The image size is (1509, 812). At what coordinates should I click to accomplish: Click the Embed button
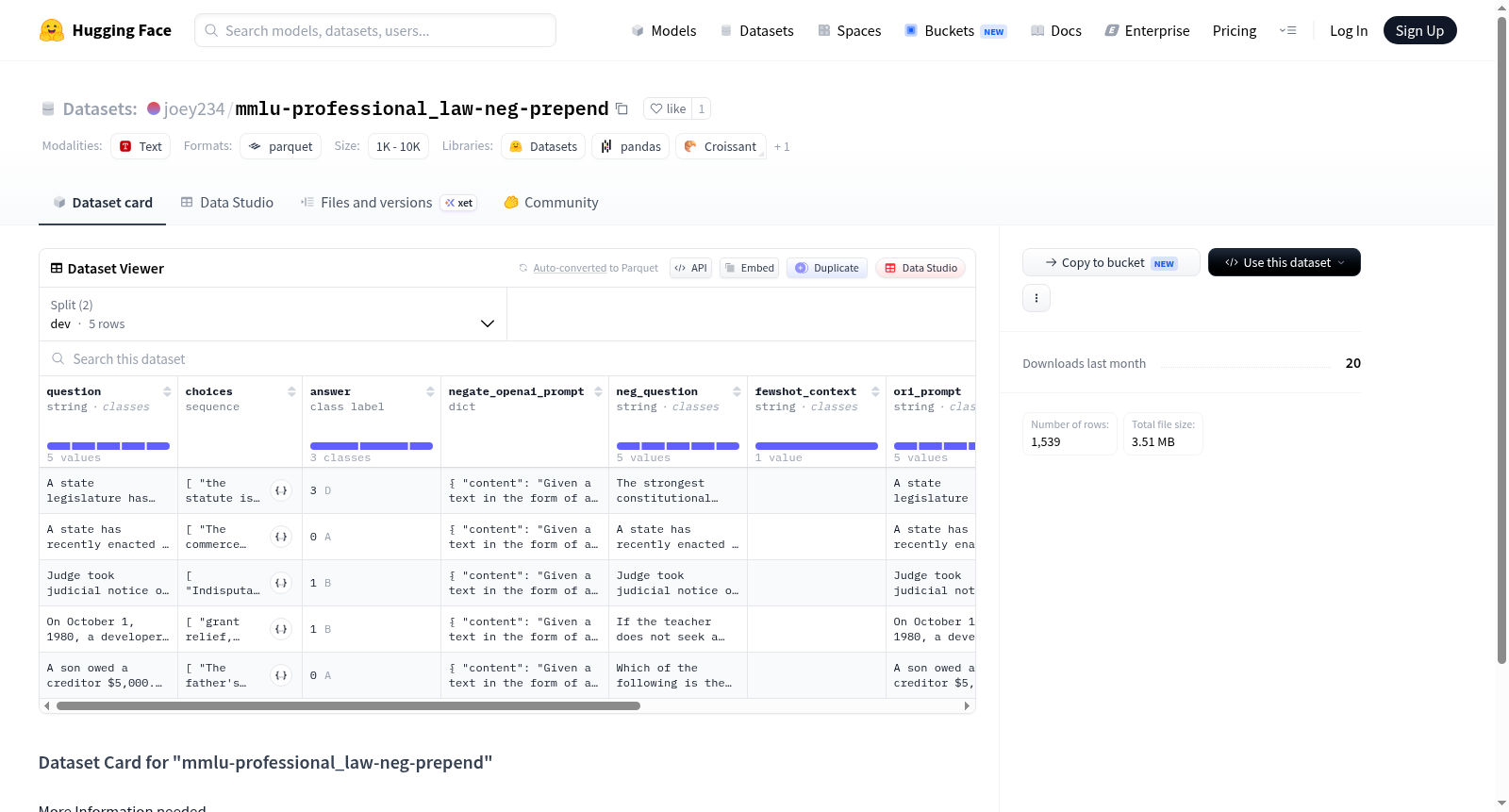750,268
